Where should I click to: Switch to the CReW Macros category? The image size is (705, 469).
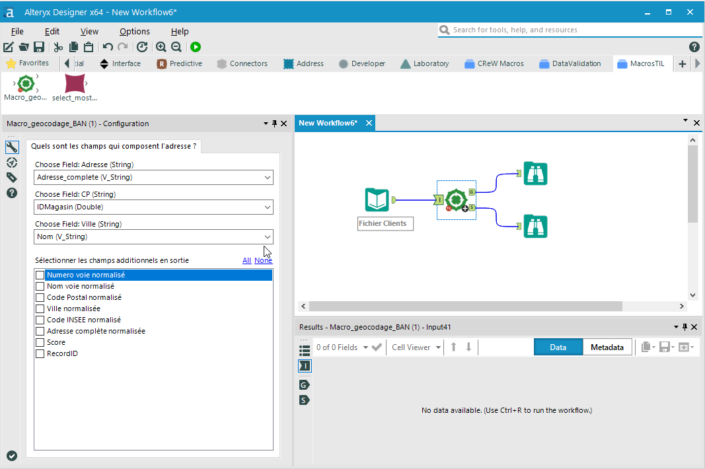tap(494, 64)
